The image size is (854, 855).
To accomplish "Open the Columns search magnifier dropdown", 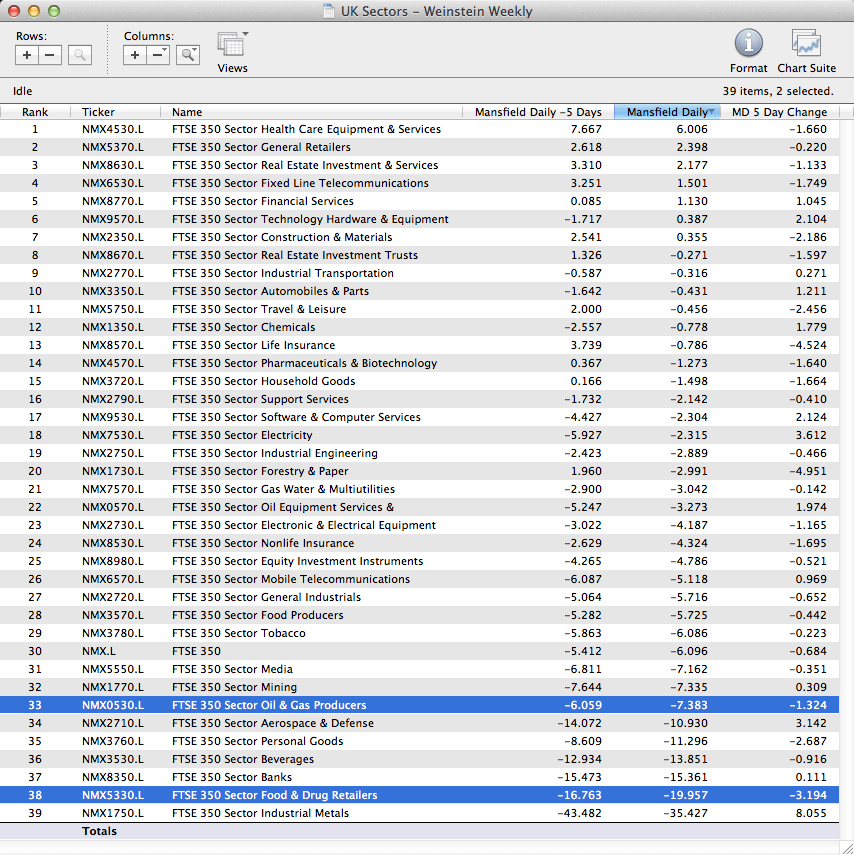I will click(x=187, y=55).
